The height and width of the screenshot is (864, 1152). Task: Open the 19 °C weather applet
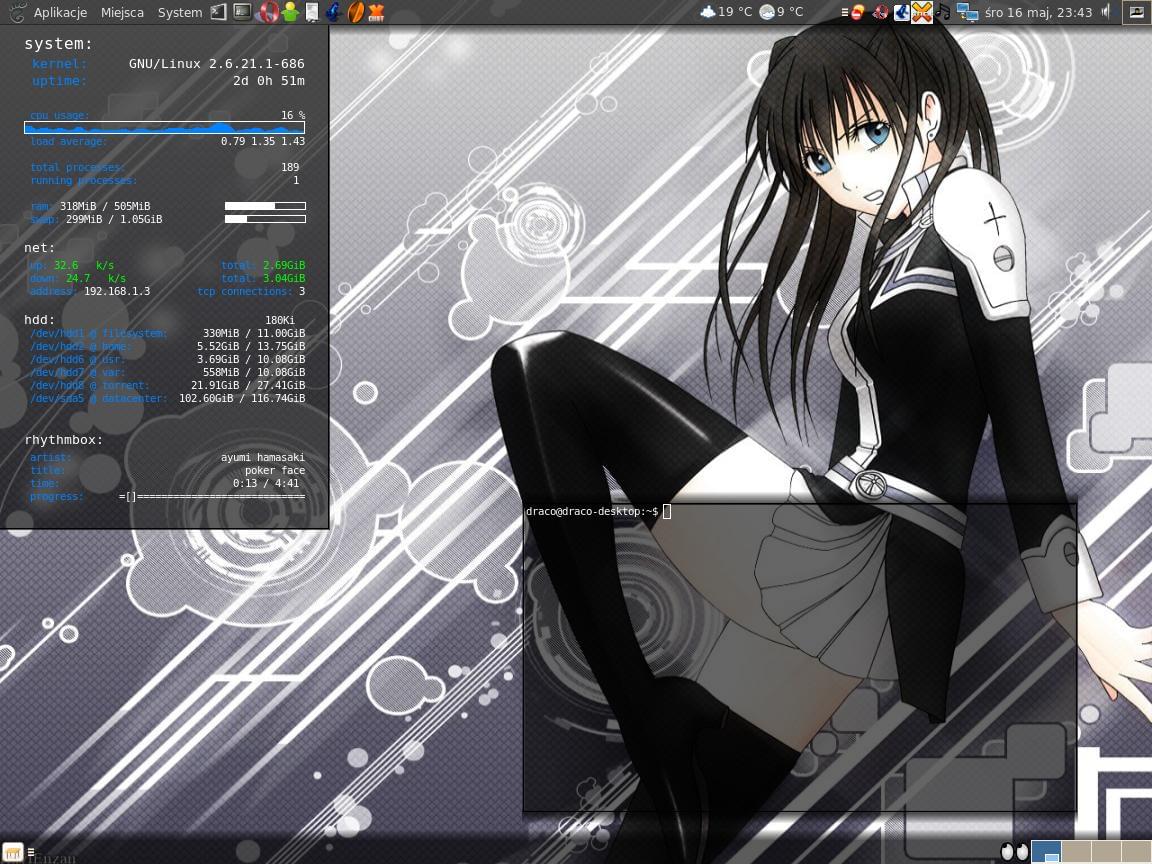pyautogui.click(x=726, y=12)
